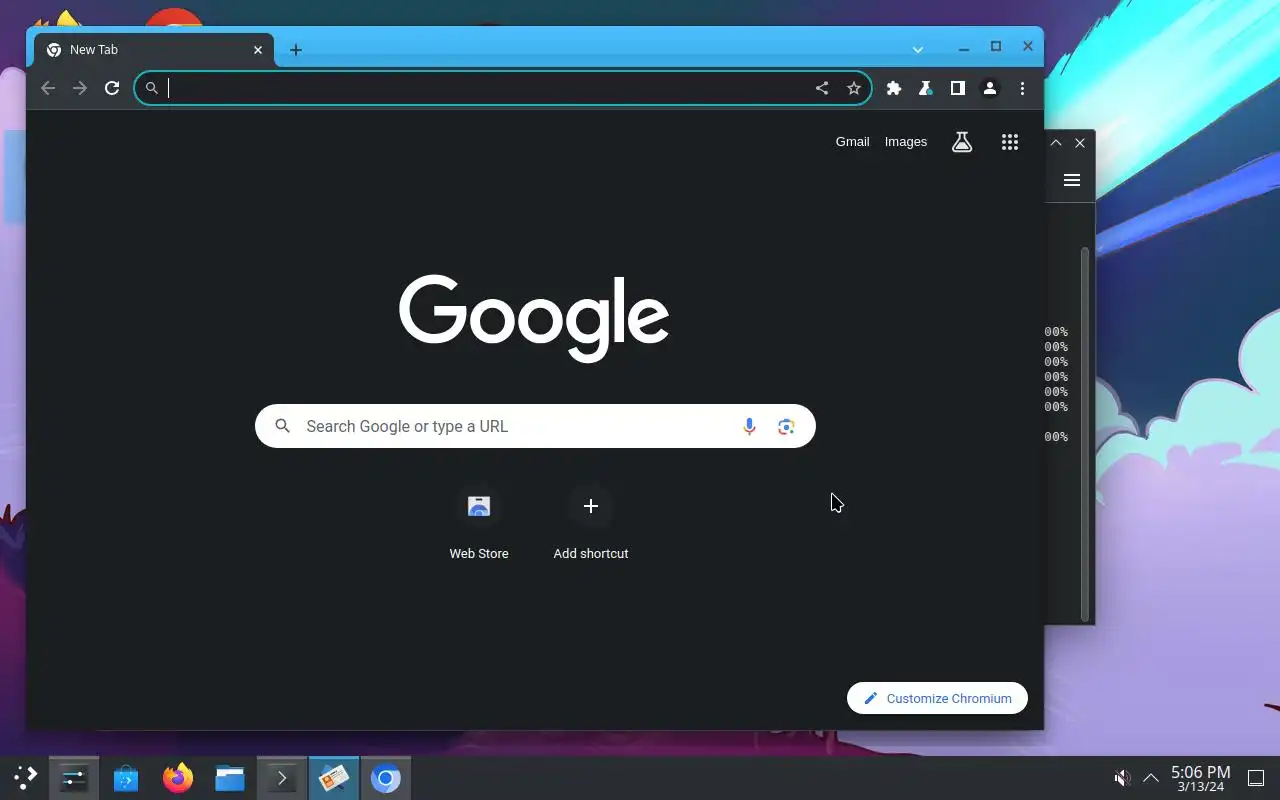
Task: Open the KDE application launcher
Action: point(25,778)
